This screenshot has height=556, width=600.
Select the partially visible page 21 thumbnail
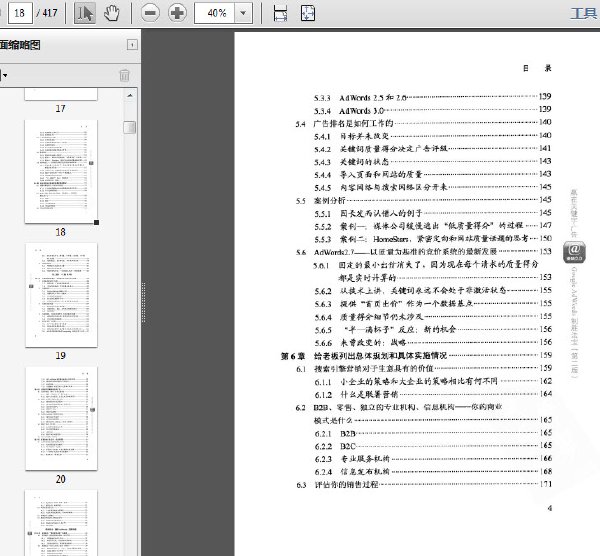(61, 523)
